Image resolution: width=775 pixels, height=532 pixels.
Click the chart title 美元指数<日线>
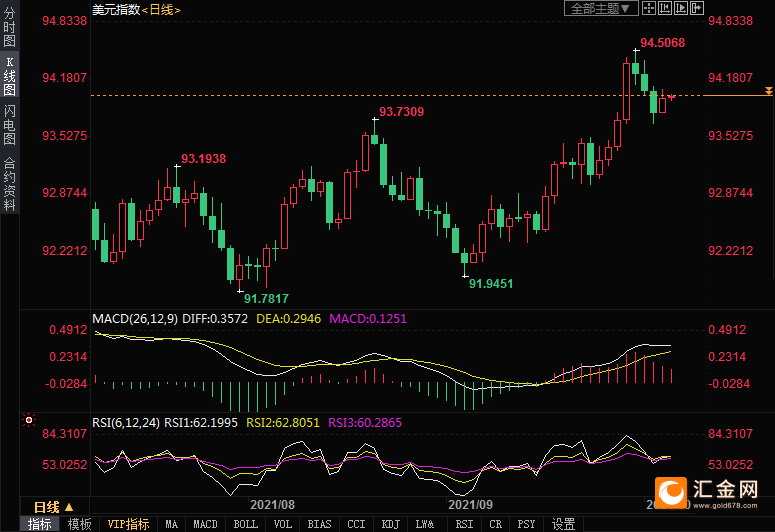pos(136,9)
